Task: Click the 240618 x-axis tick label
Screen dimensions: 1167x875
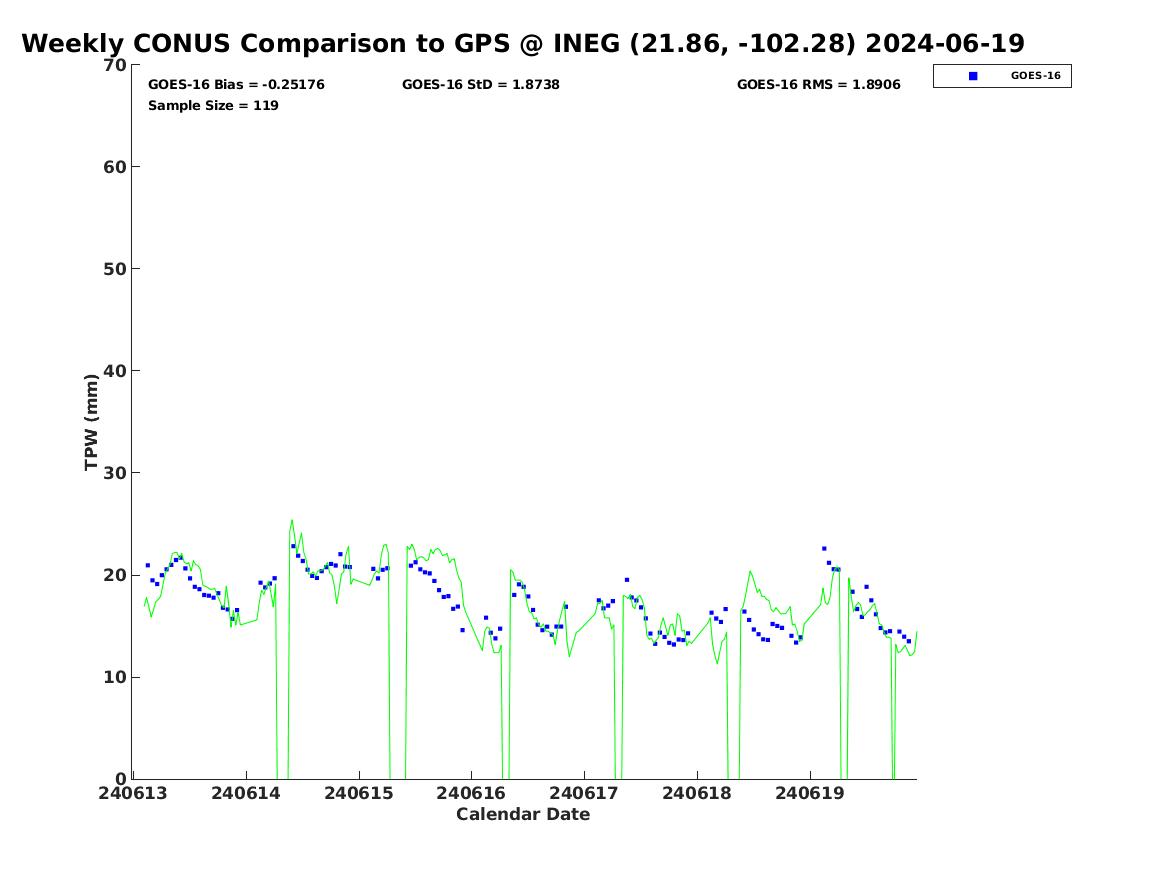Action: (x=697, y=793)
